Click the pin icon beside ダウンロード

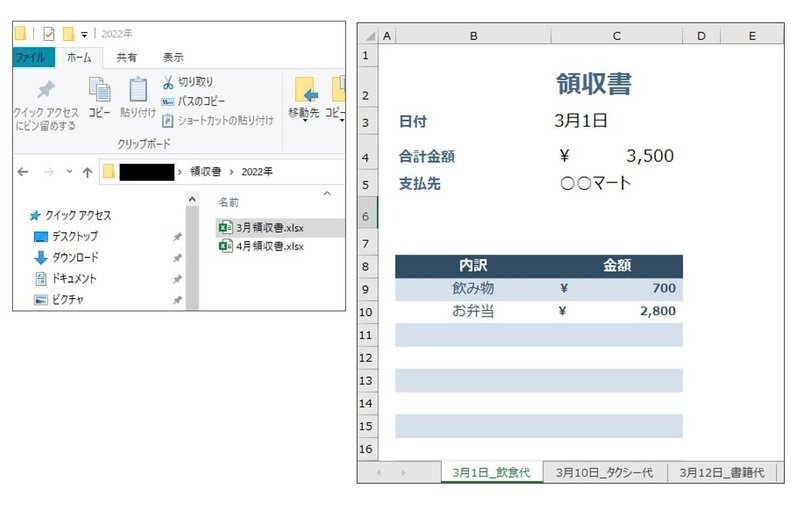tap(177, 258)
